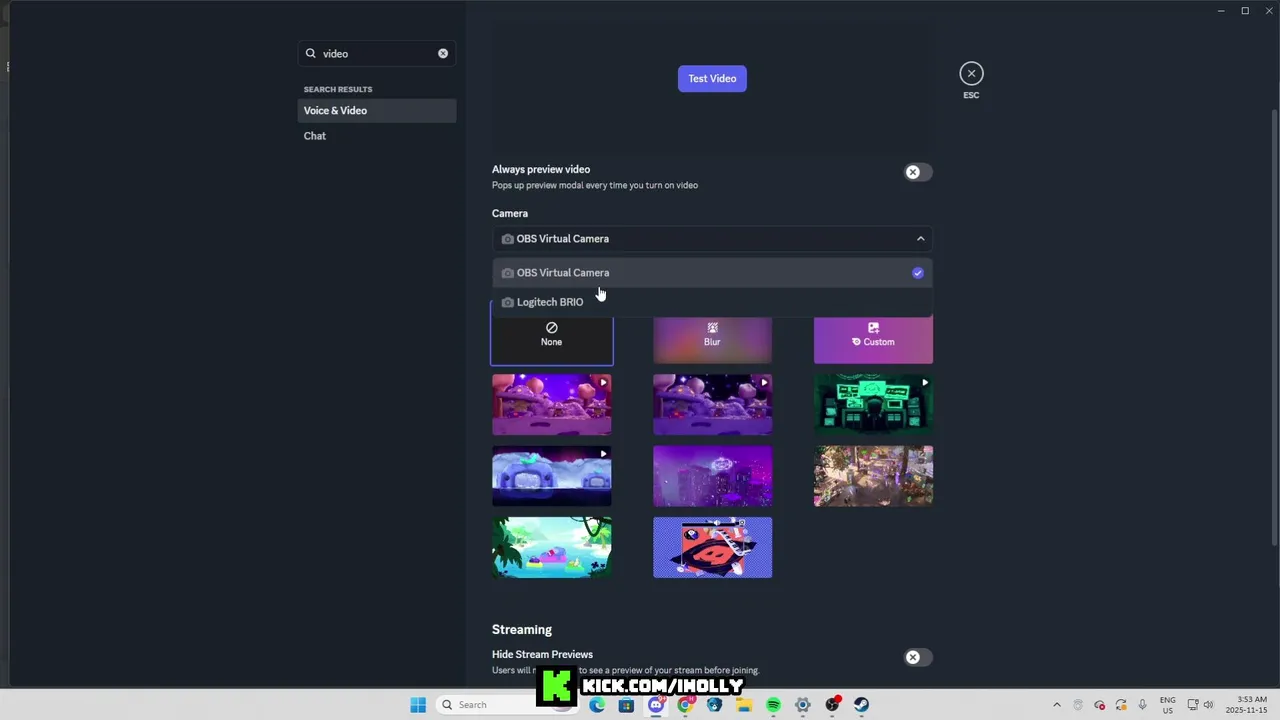Click the SEARCH RESULTS header
This screenshot has width=1280, height=720.
point(338,89)
